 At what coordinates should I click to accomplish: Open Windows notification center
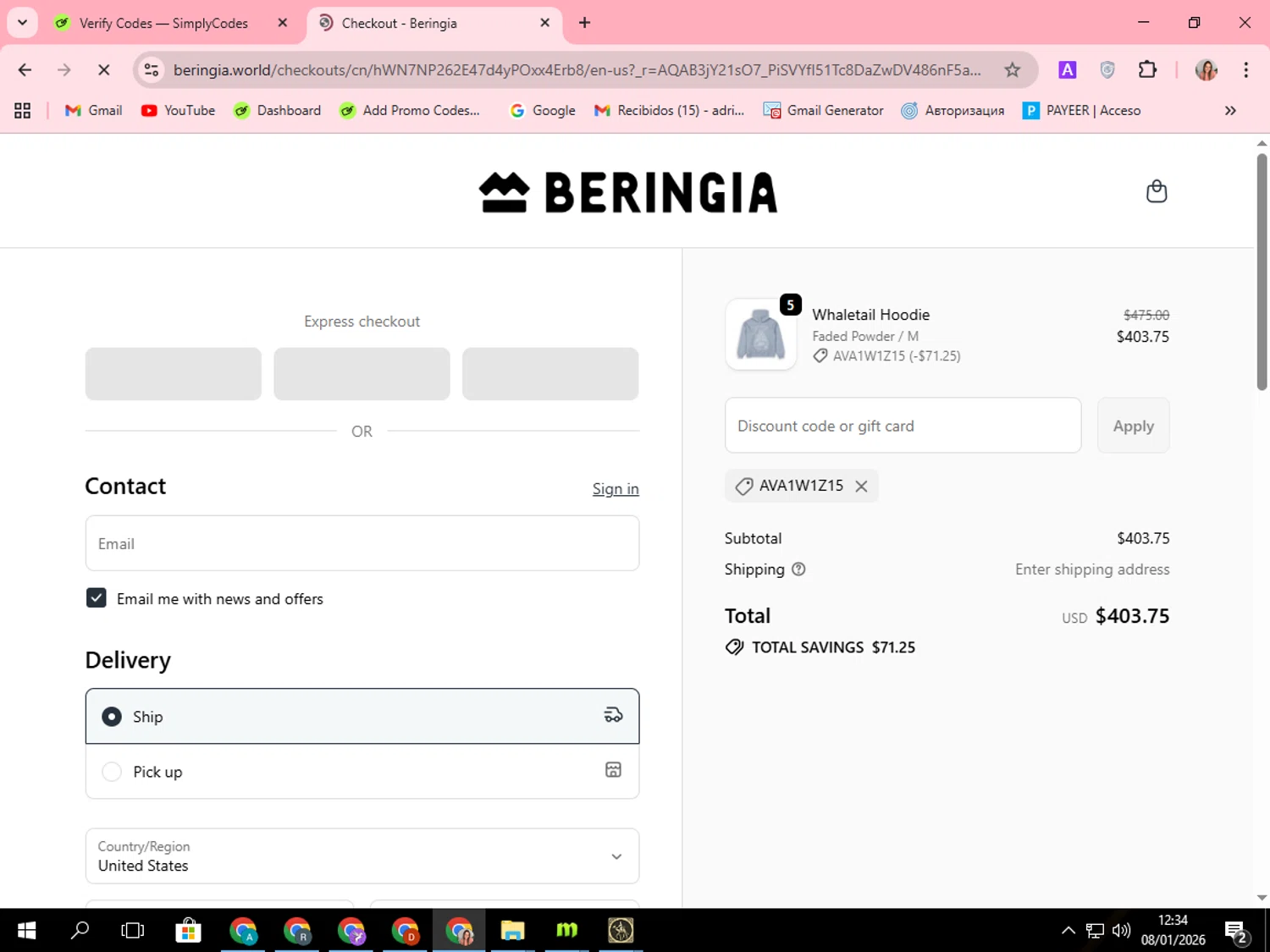1235,932
